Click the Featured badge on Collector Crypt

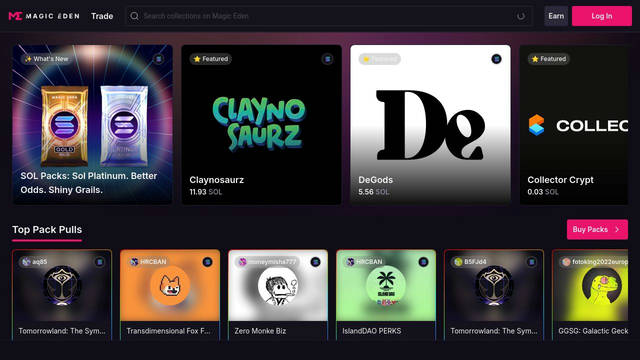point(549,59)
